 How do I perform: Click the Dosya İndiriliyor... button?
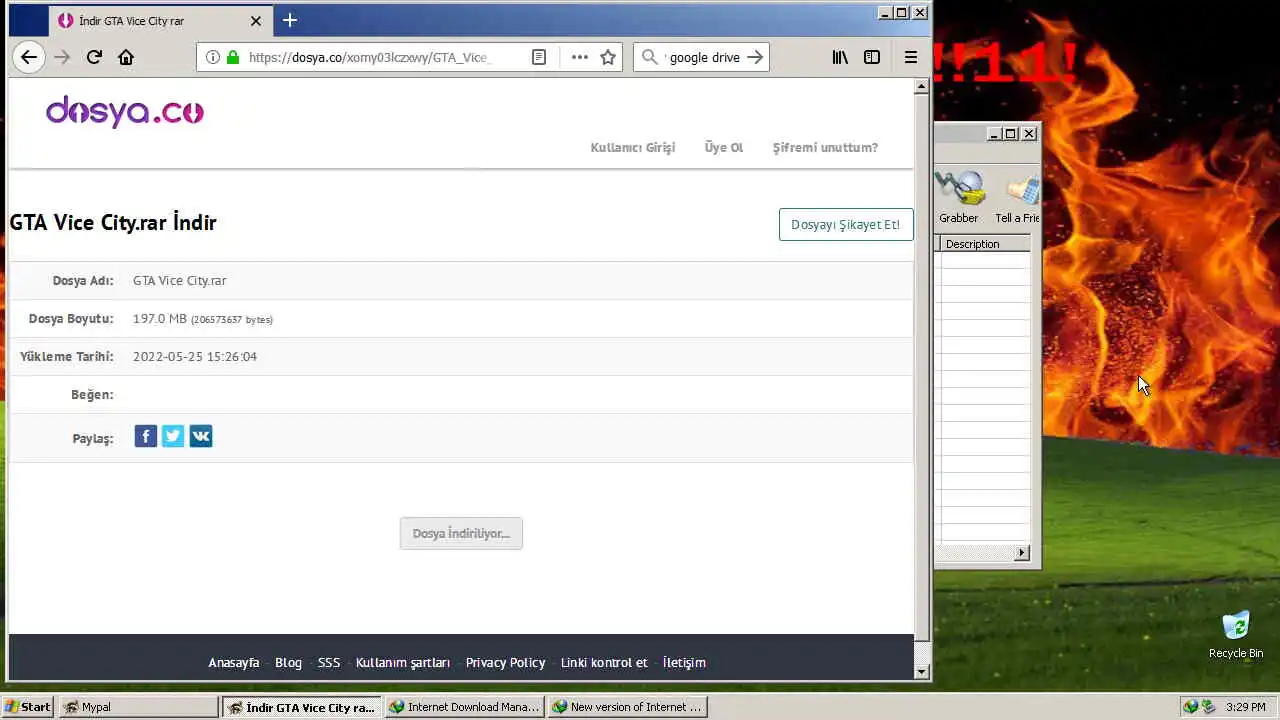pyautogui.click(x=461, y=533)
